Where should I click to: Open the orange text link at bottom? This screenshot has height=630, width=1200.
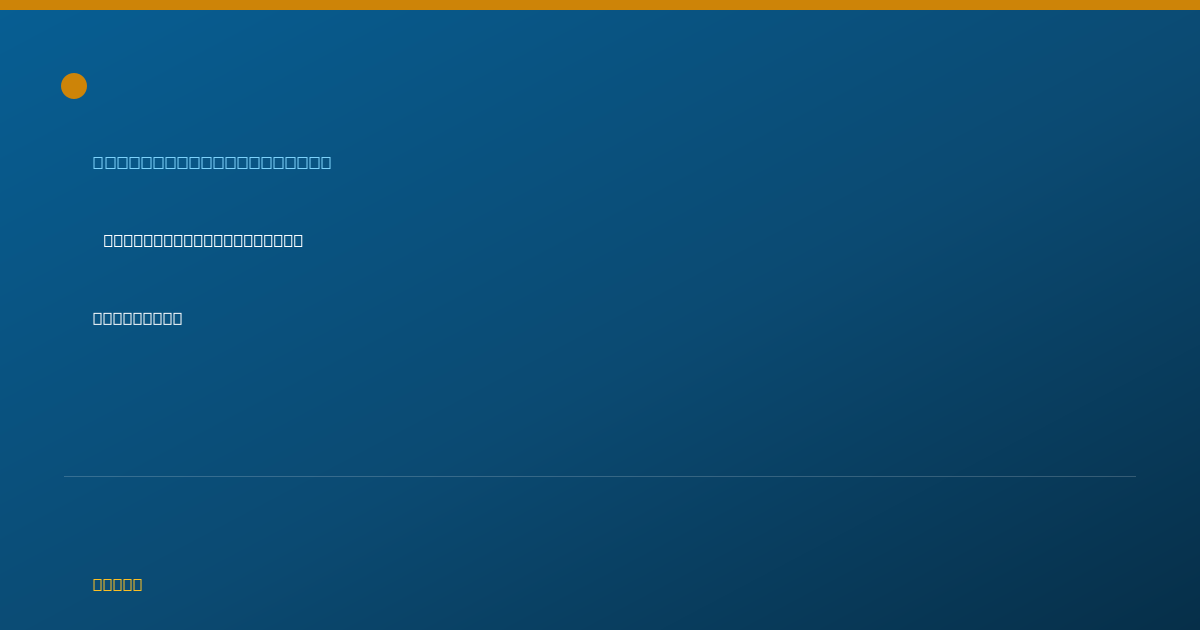coord(118,584)
